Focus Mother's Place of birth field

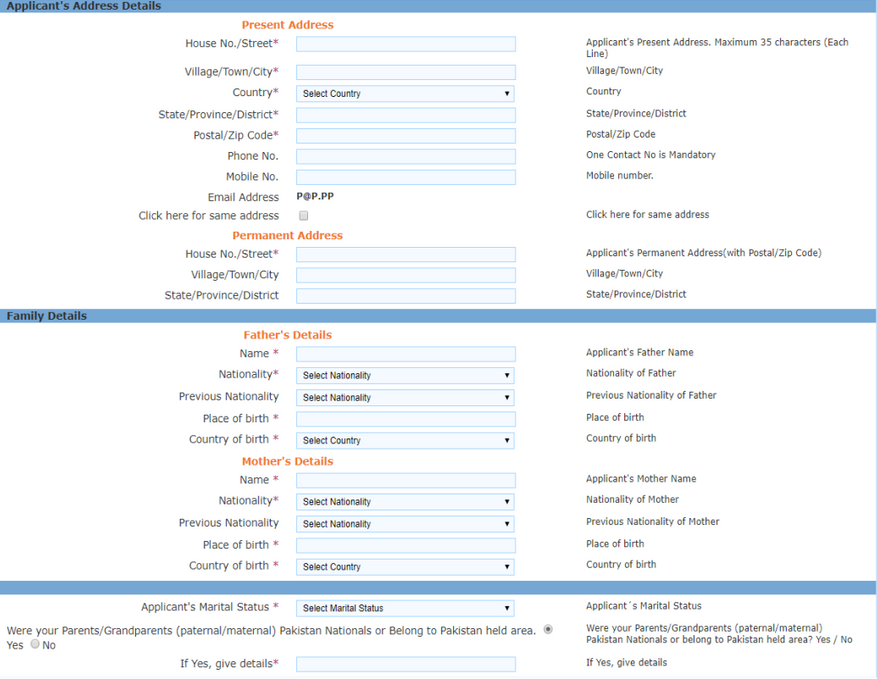[406, 545]
